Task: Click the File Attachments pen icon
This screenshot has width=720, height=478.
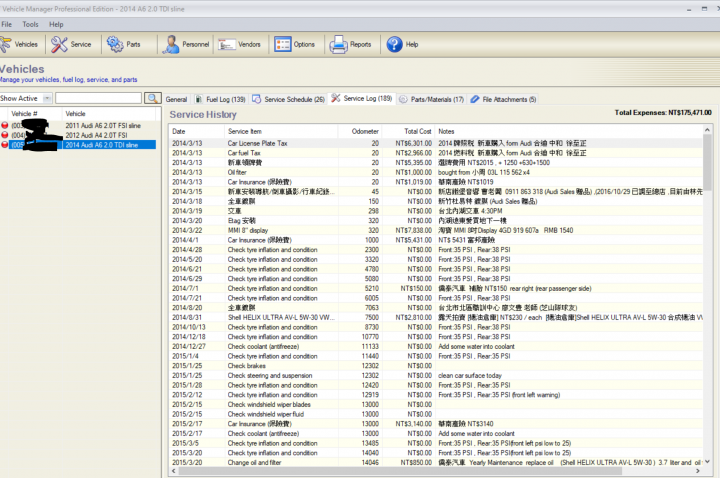Action: 475,99
